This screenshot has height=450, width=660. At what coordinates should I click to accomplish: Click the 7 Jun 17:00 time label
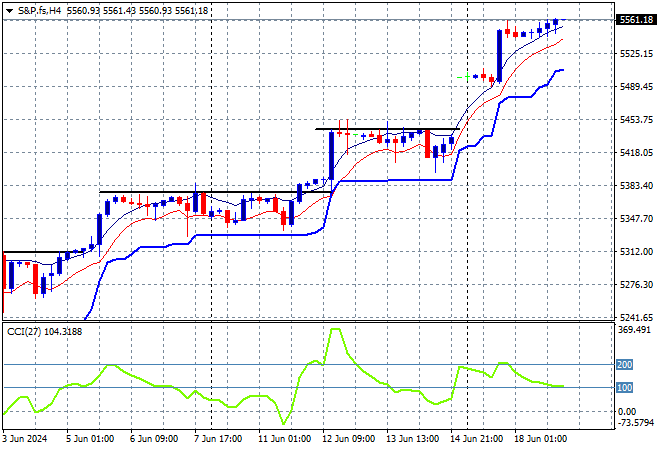click(218, 439)
